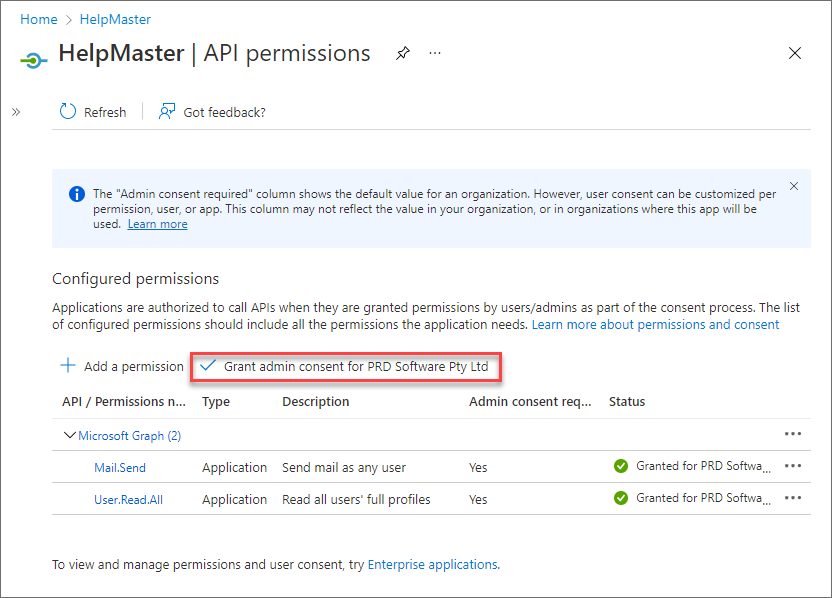Viewport: 832px width, 598px height.
Task: Click the Yes cell in the User.Read.All row
Action: pos(478,499)
